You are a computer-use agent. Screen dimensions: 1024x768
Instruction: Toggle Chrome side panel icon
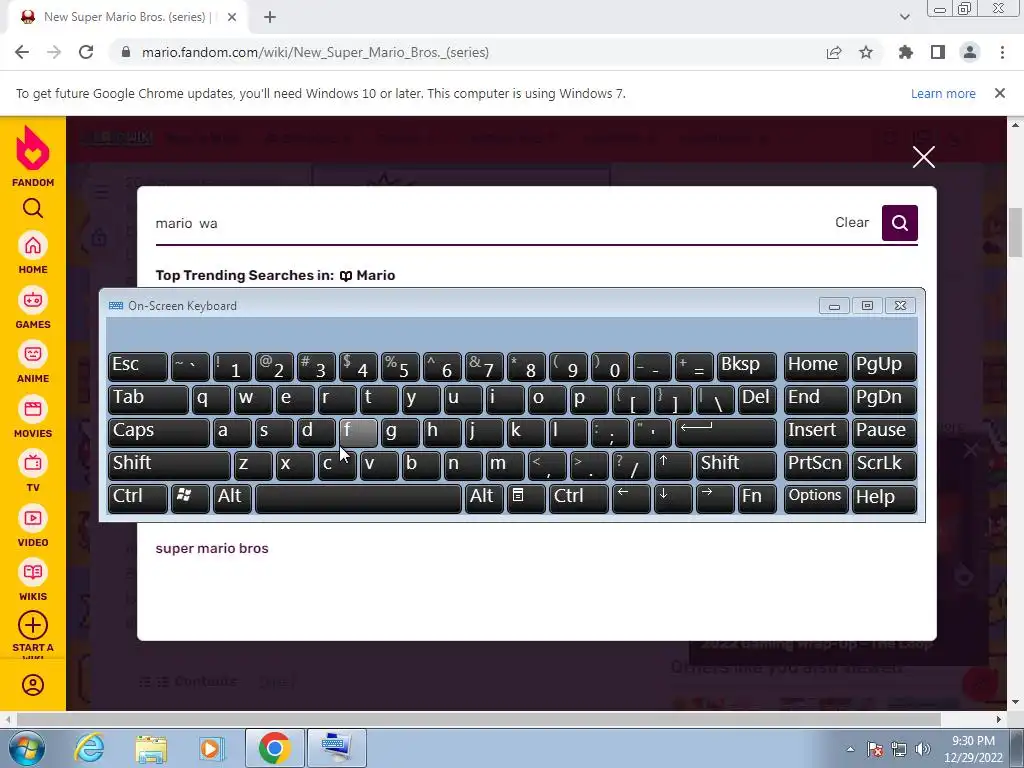(938, 52)
